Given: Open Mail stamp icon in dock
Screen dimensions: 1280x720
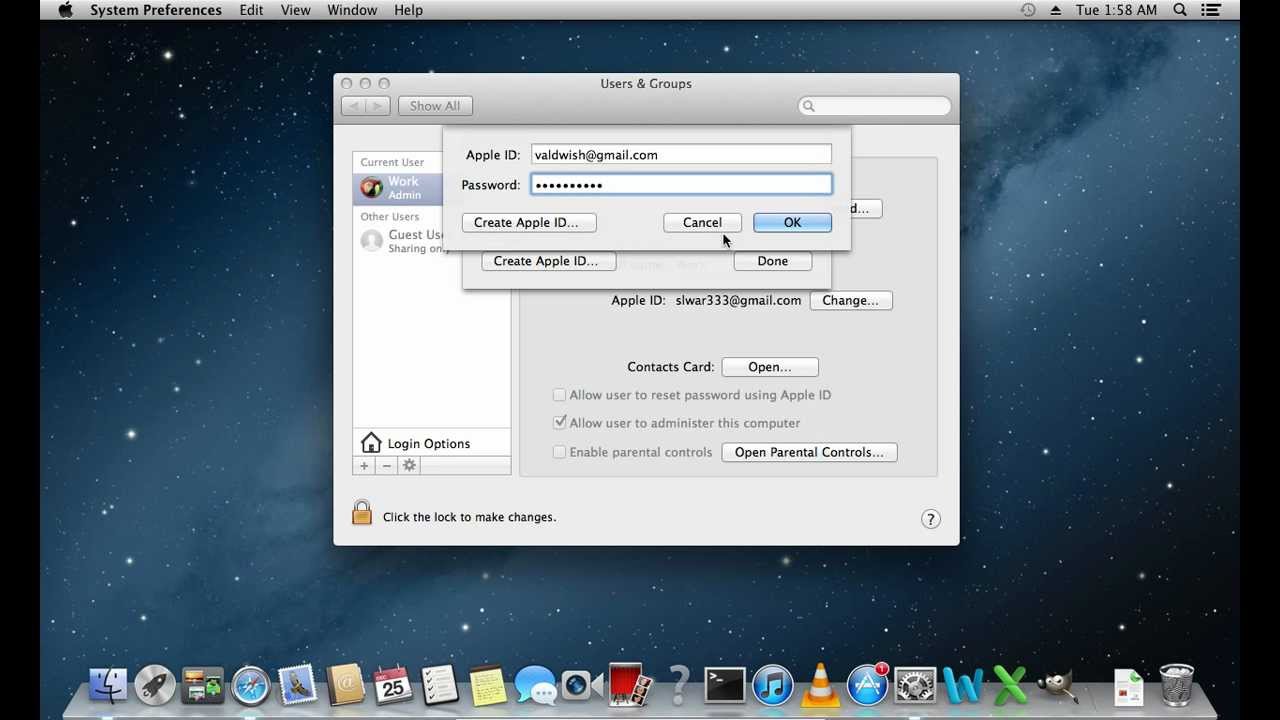Looking at the screenshot, I should click(298, 686).
